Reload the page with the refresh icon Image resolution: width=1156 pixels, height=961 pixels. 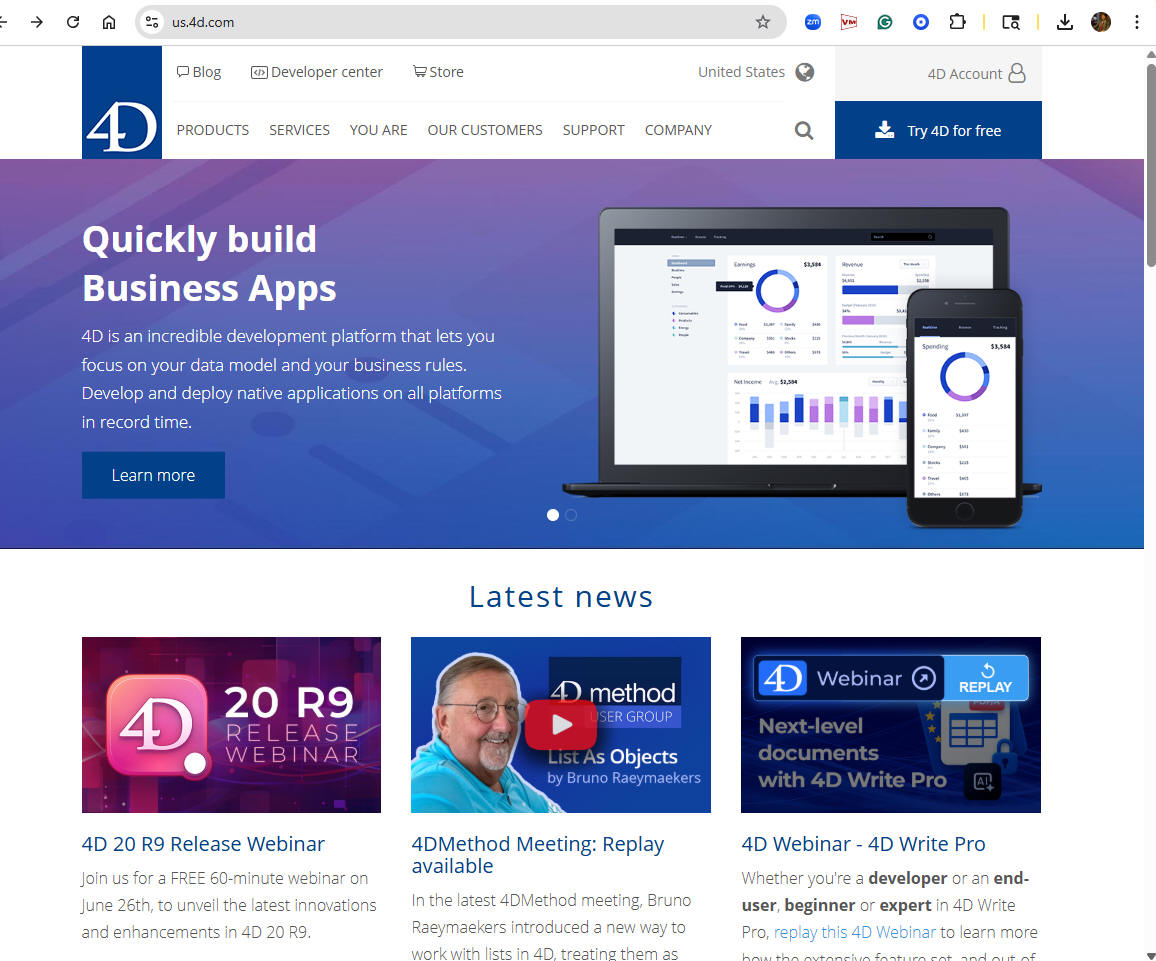point(72,22)
